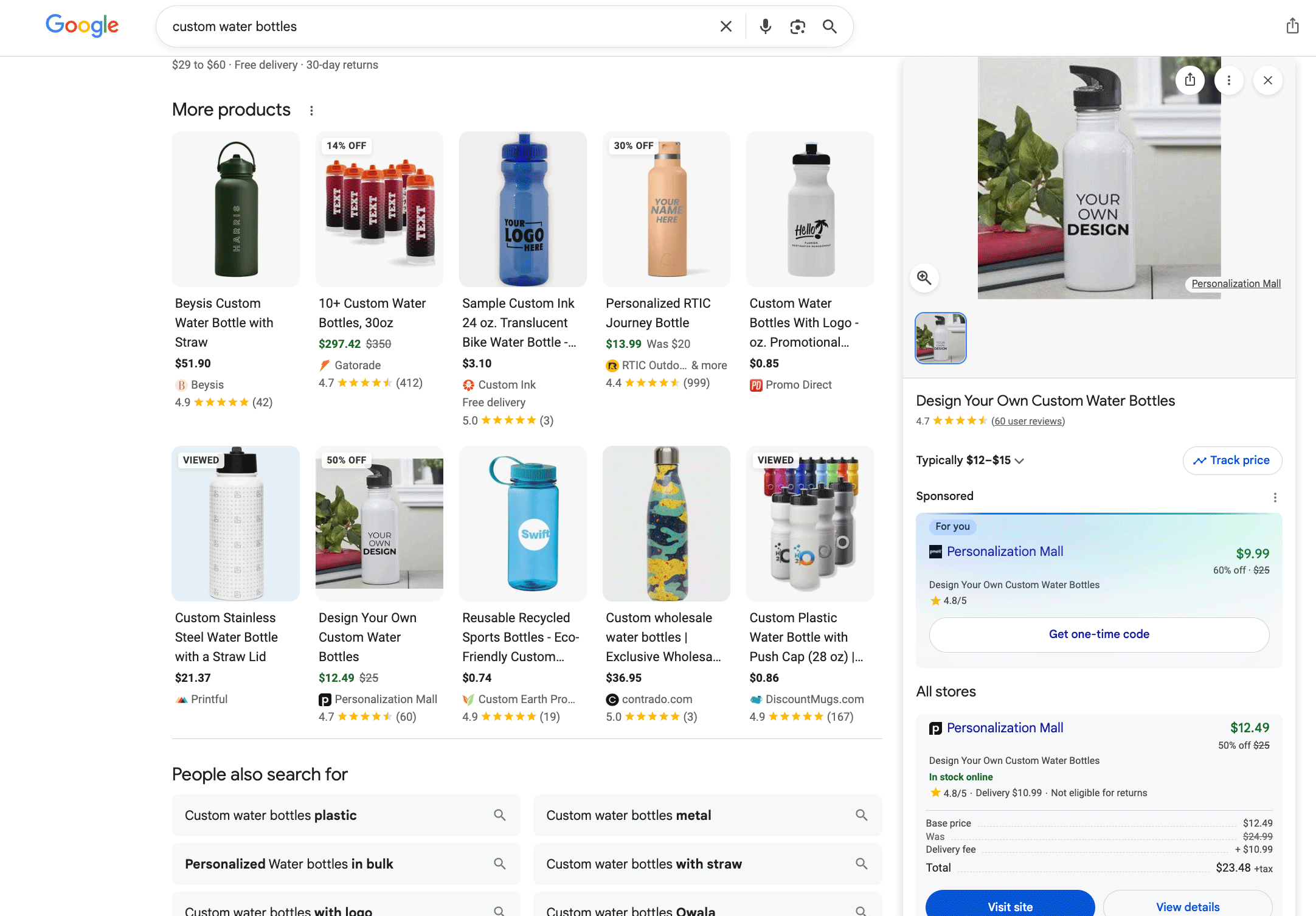
Task: Open Personalized RTIC Journey Bottle image
Action: click(666, 209)
